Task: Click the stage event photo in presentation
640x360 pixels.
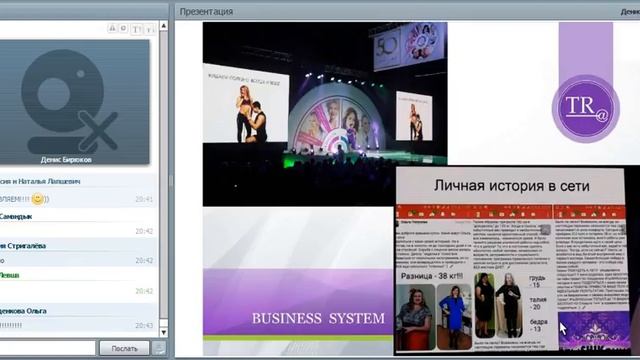Action: click(325, 113)
